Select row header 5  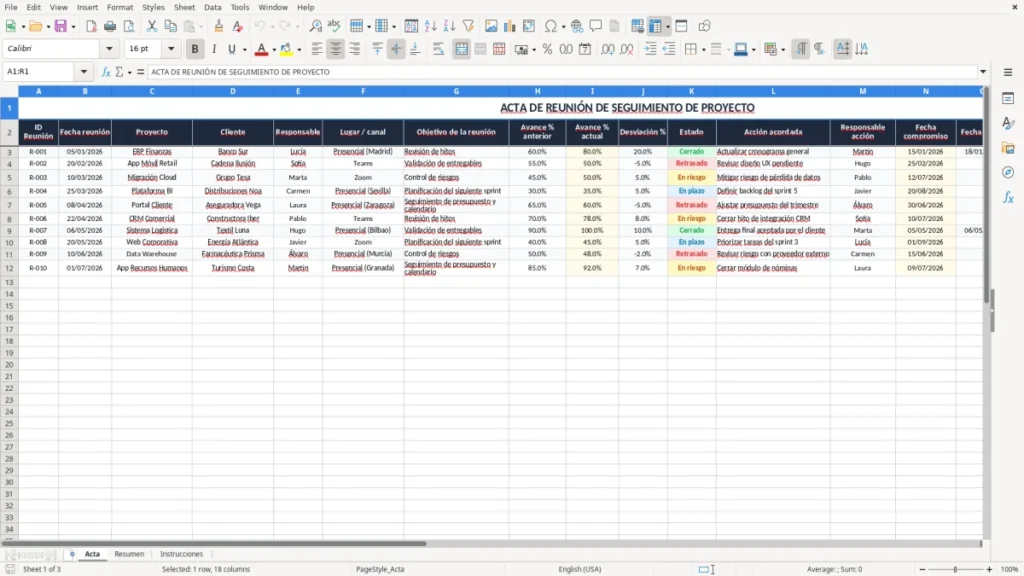point(9,178)
